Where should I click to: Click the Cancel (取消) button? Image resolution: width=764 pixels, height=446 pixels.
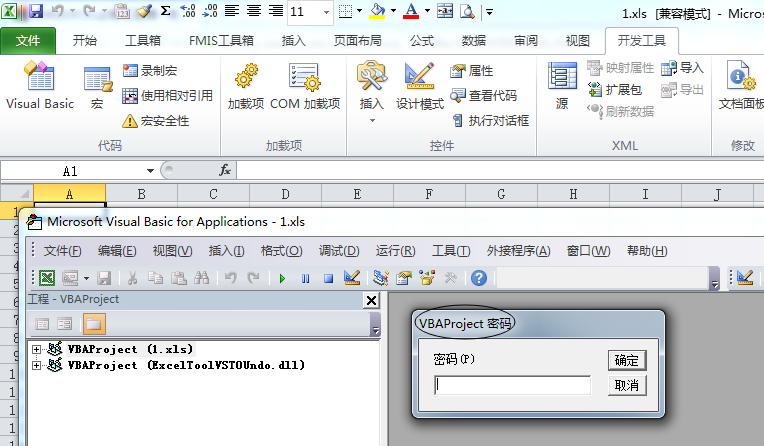coord(627,385)
